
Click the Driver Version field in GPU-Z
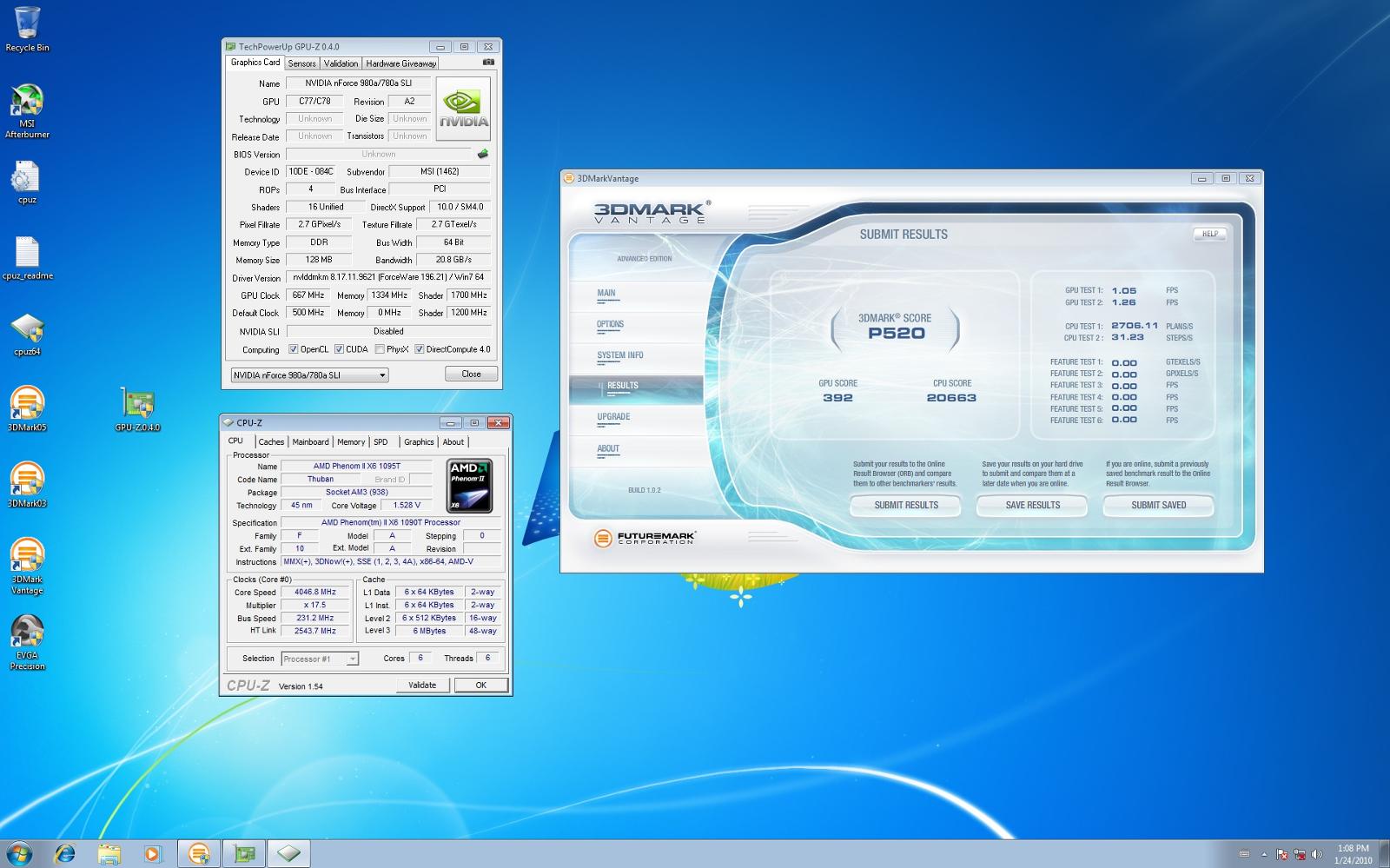tap(388, 277)
